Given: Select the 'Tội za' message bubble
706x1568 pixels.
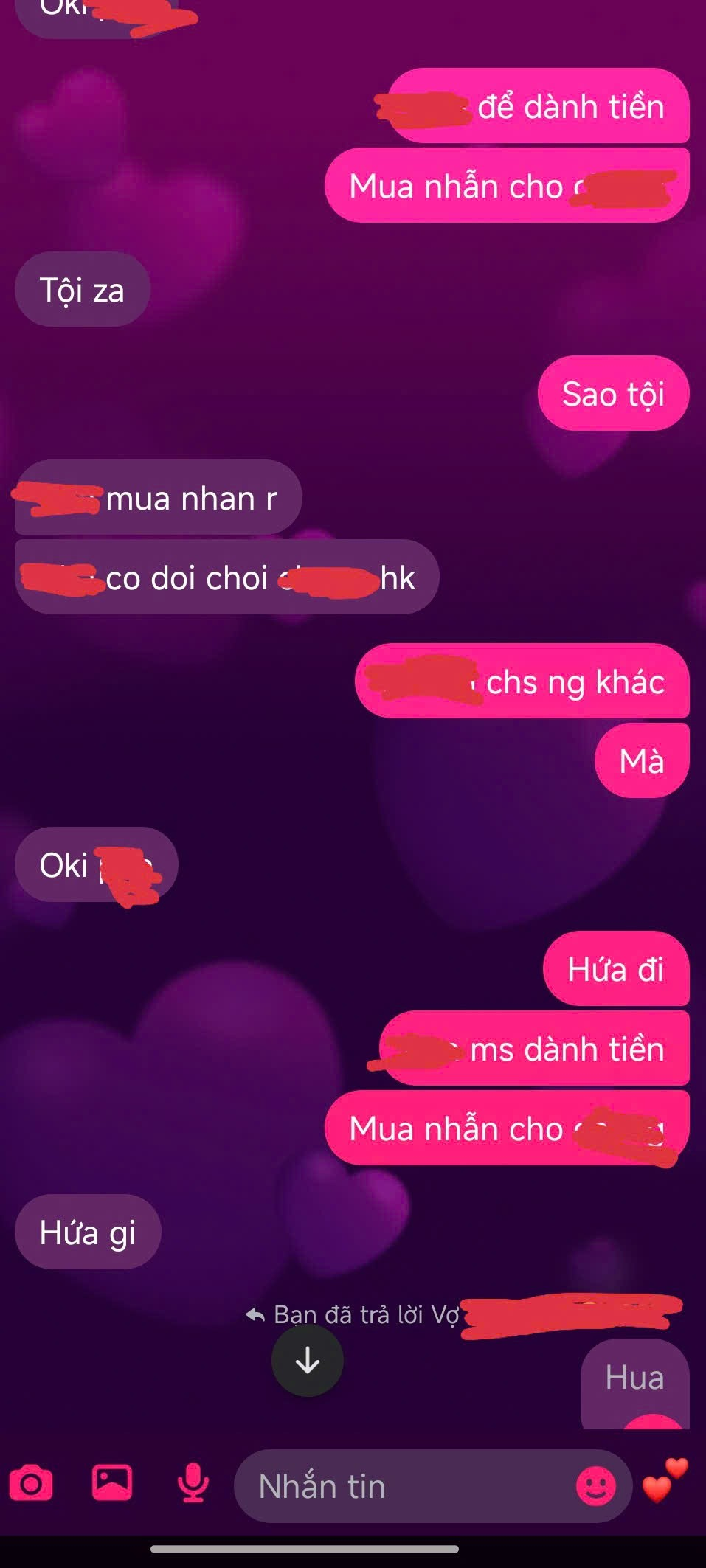Looking at the screenshot, I should pos(83,289).
